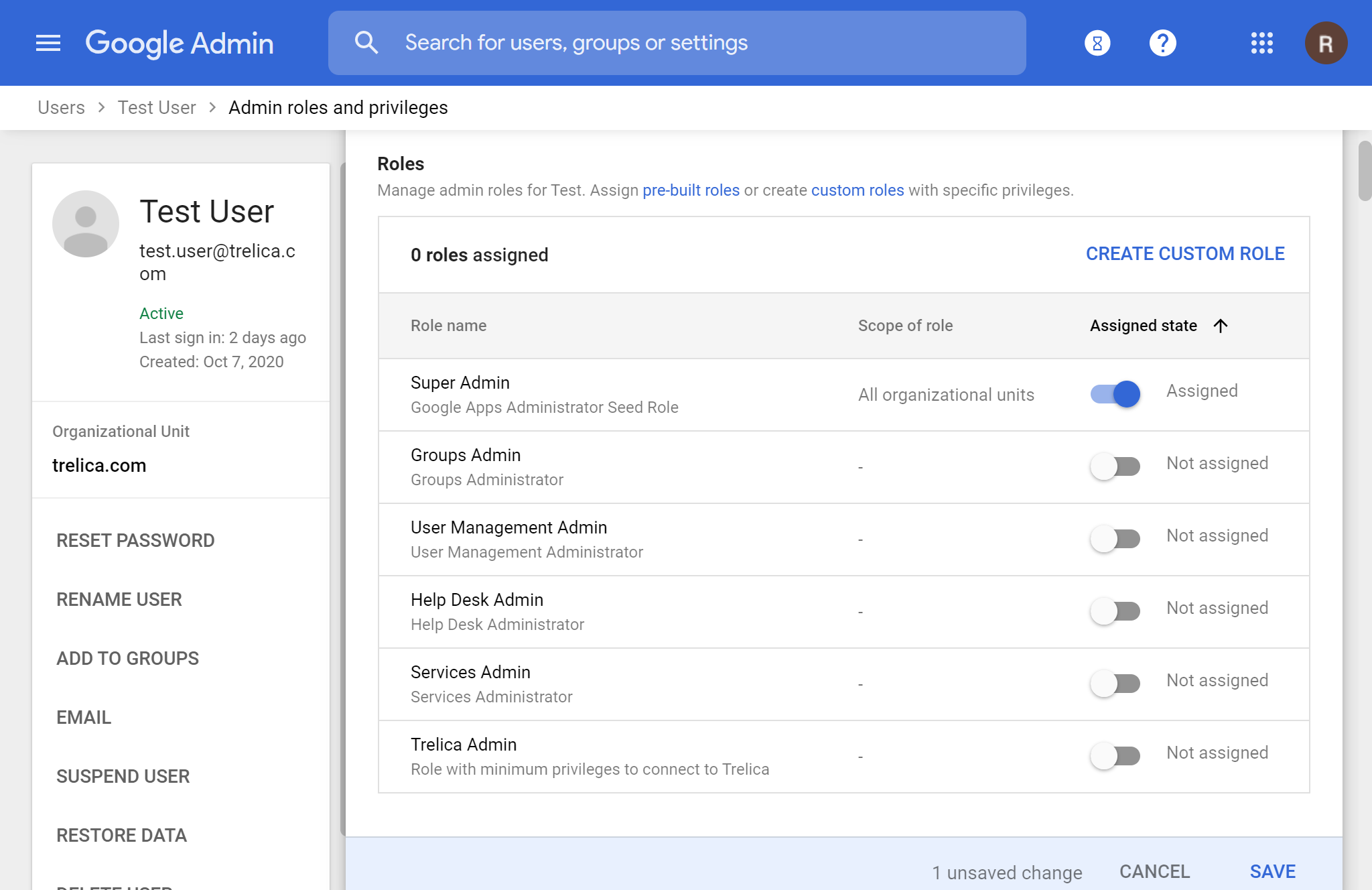Go to Users breadcrumb

click(x=61, y=107)
